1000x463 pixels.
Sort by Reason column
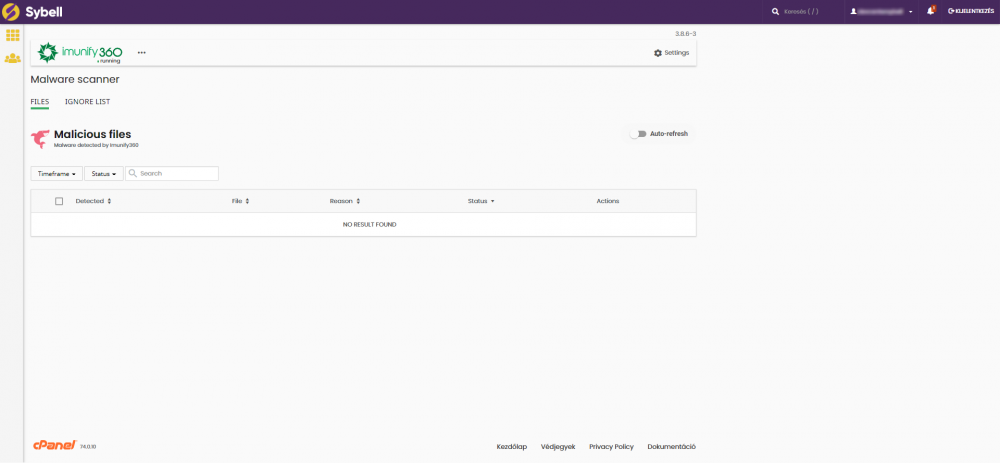pos(345,201)
